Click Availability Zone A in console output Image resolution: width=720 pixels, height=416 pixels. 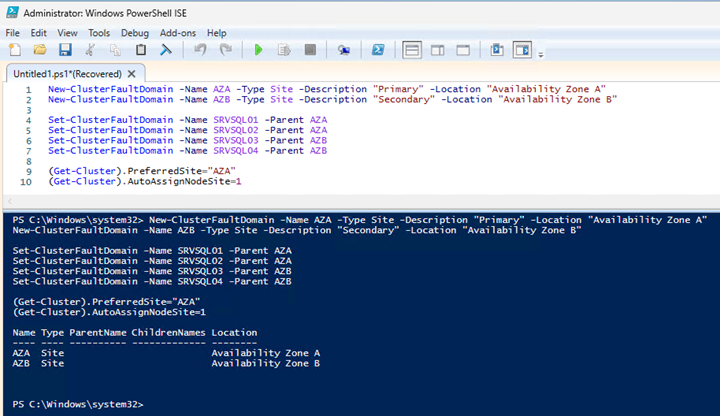pyautogui.click(x=265, y=353)
